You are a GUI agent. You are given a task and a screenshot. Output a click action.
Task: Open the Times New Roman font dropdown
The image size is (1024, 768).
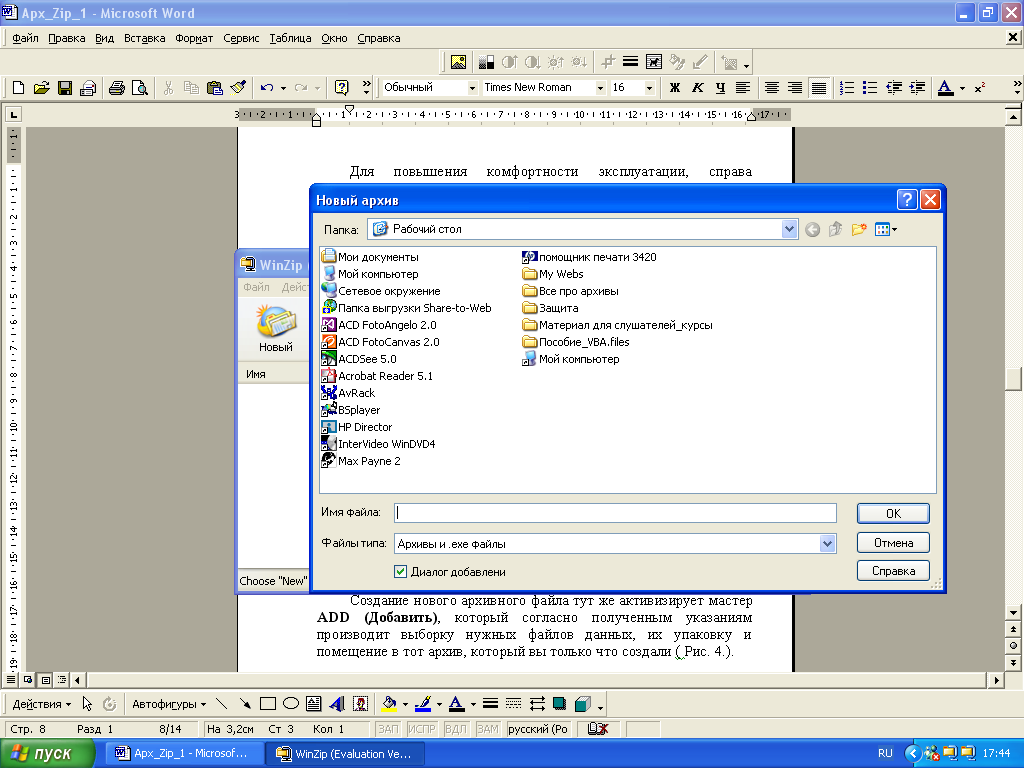(x=600, y=88)
